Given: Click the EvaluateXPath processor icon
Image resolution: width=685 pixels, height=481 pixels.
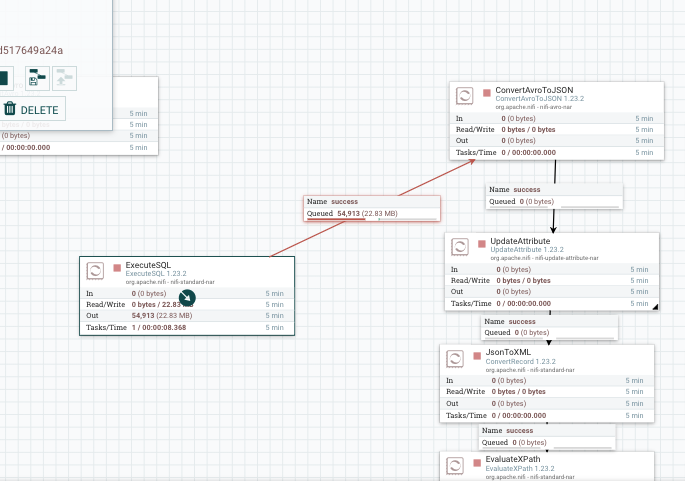Looking at the screenshot, I should 455,466.
